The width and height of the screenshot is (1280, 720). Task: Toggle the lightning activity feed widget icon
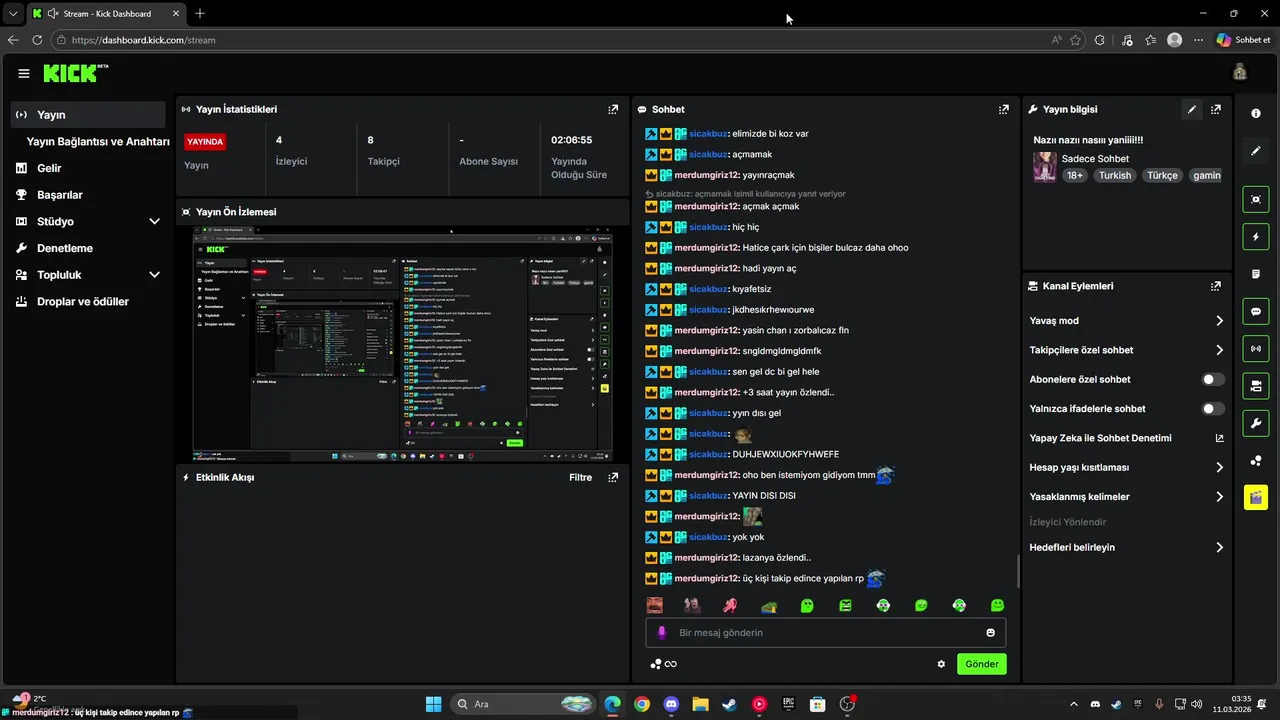(x=1256, y=237)
